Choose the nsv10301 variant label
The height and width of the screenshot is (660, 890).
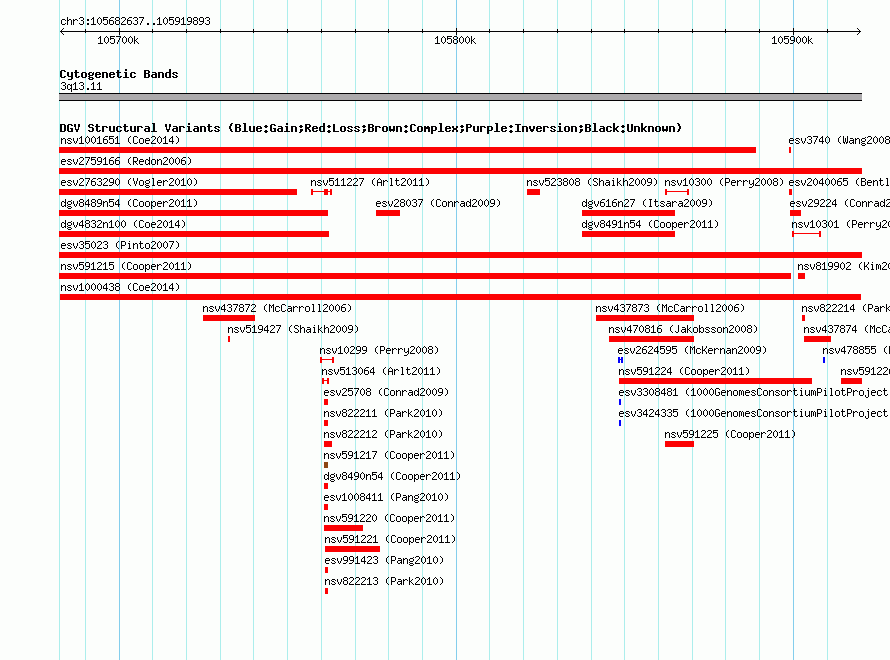[841, 224]
